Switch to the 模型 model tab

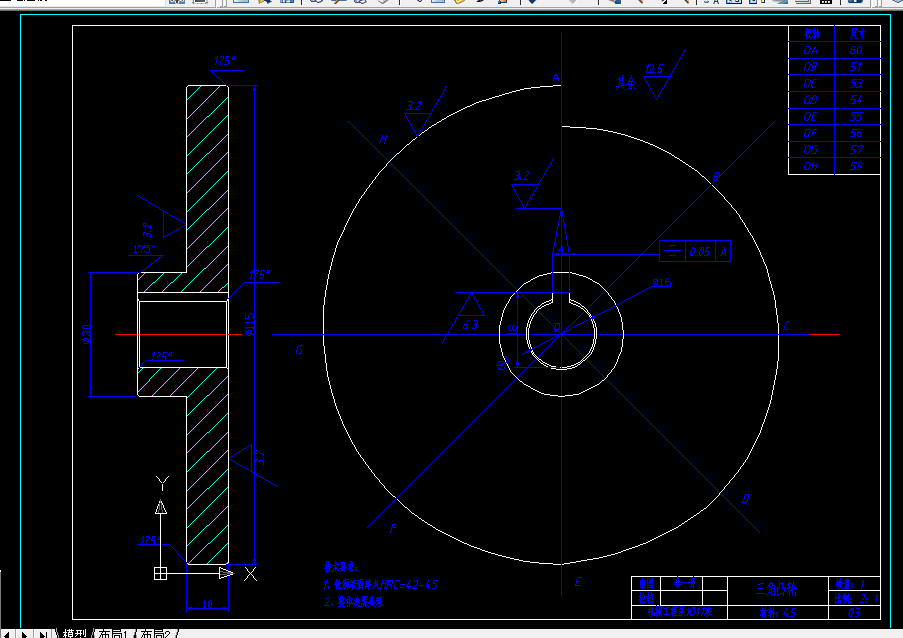point(74,633)
